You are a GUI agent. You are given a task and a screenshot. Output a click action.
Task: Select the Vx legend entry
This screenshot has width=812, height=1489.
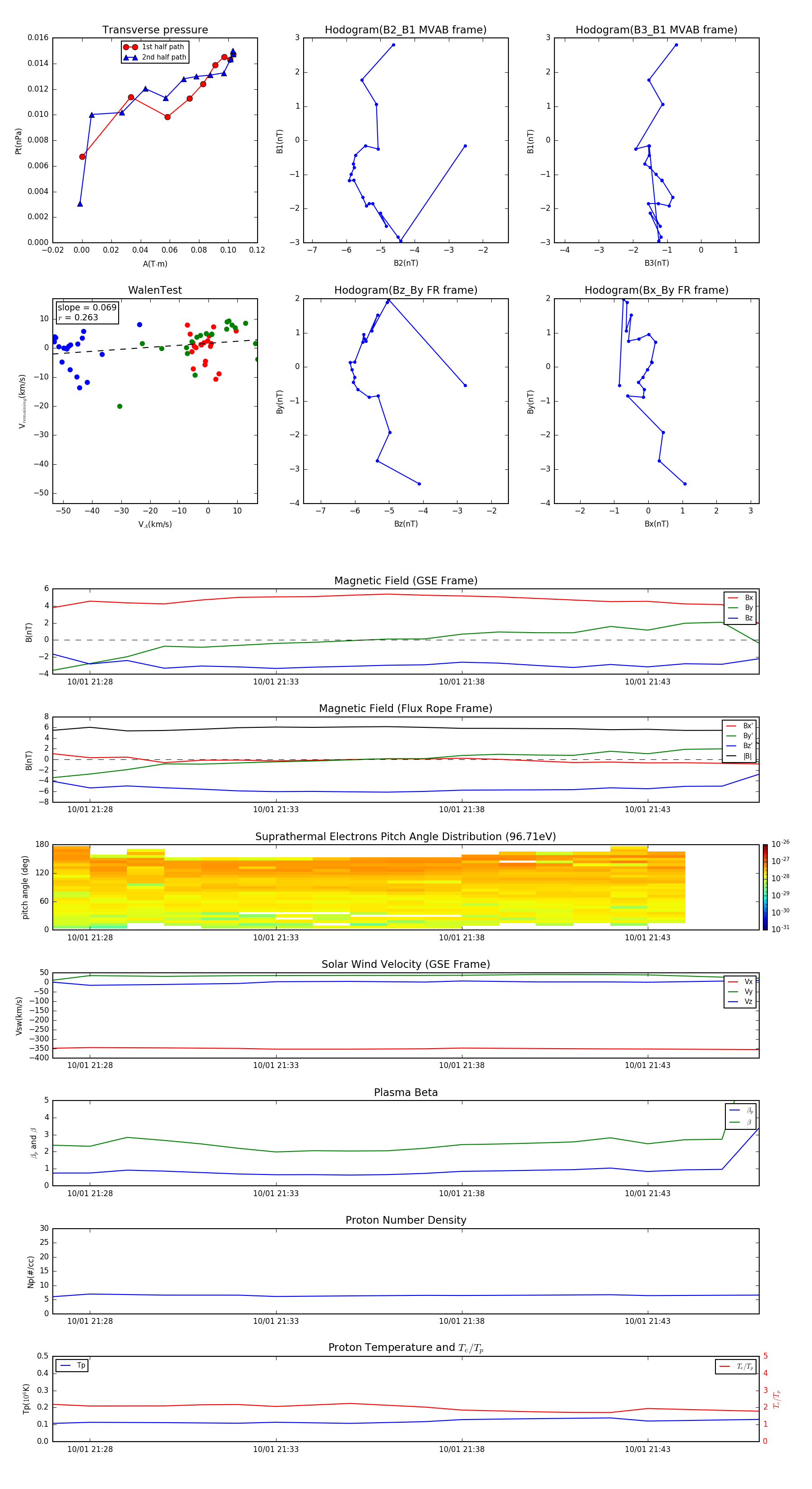pos(740,981)
